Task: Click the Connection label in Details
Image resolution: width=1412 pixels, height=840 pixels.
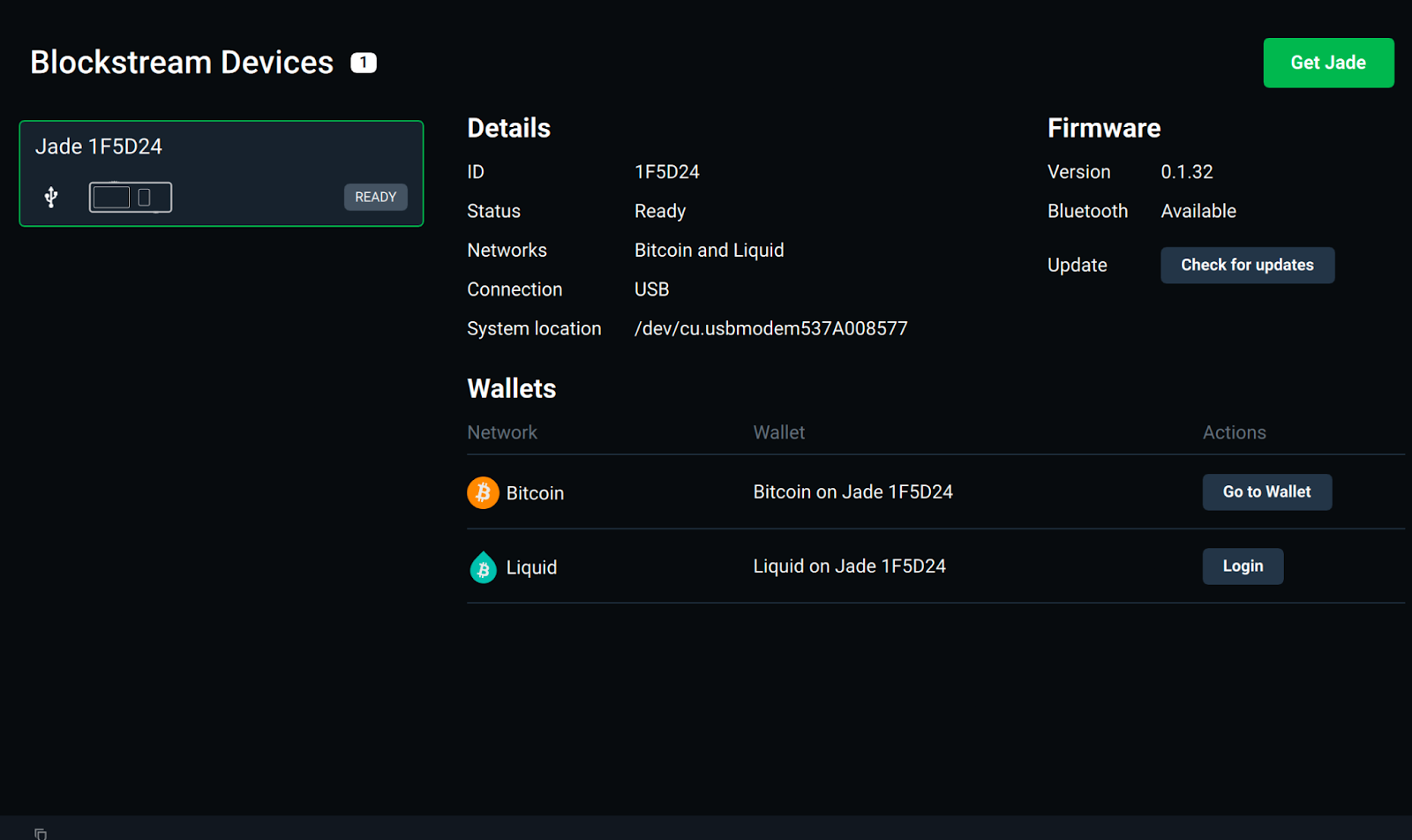Action: (514, 289)
